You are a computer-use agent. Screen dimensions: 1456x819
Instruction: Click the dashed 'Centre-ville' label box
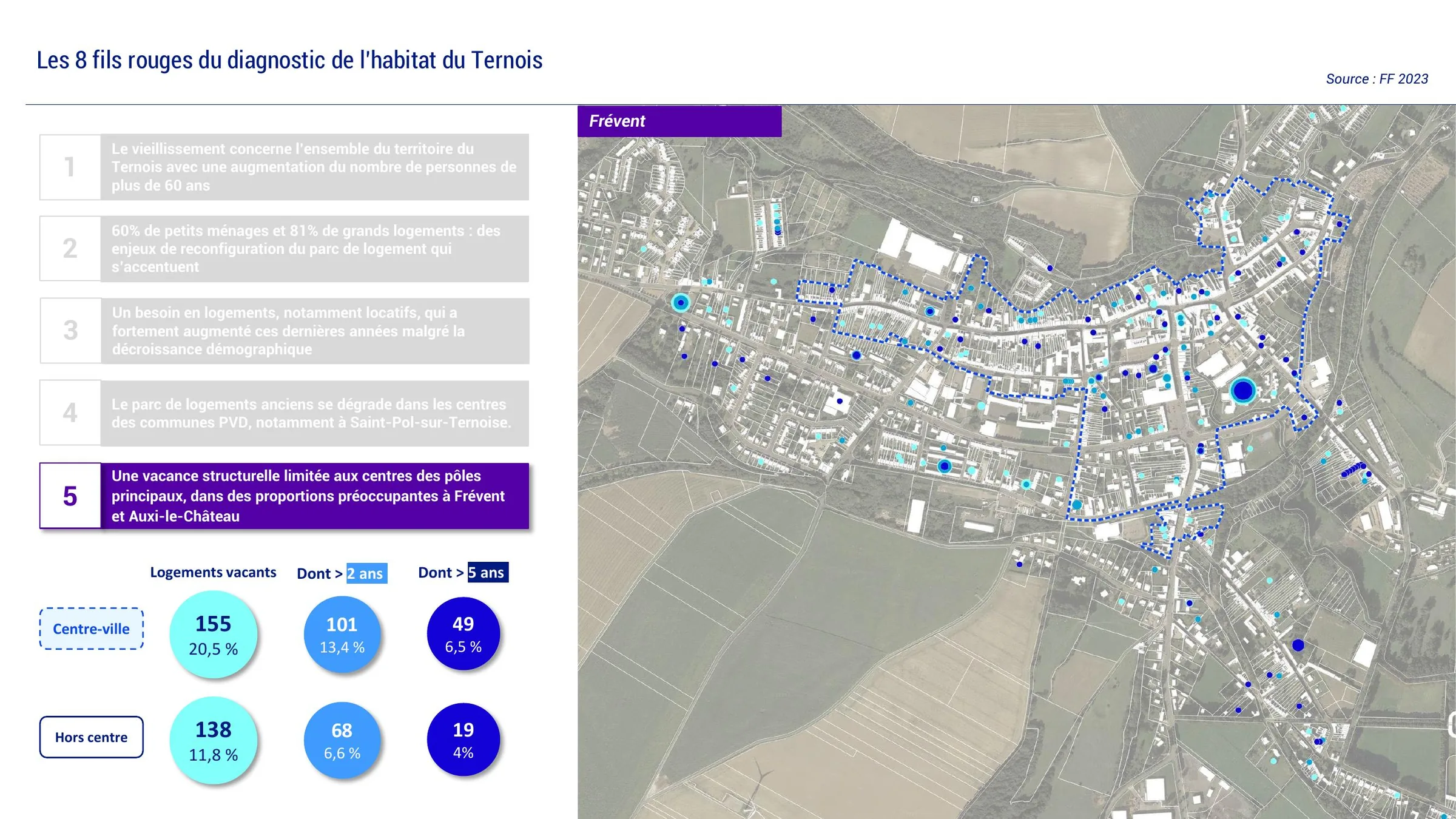(x=92, y=629)
